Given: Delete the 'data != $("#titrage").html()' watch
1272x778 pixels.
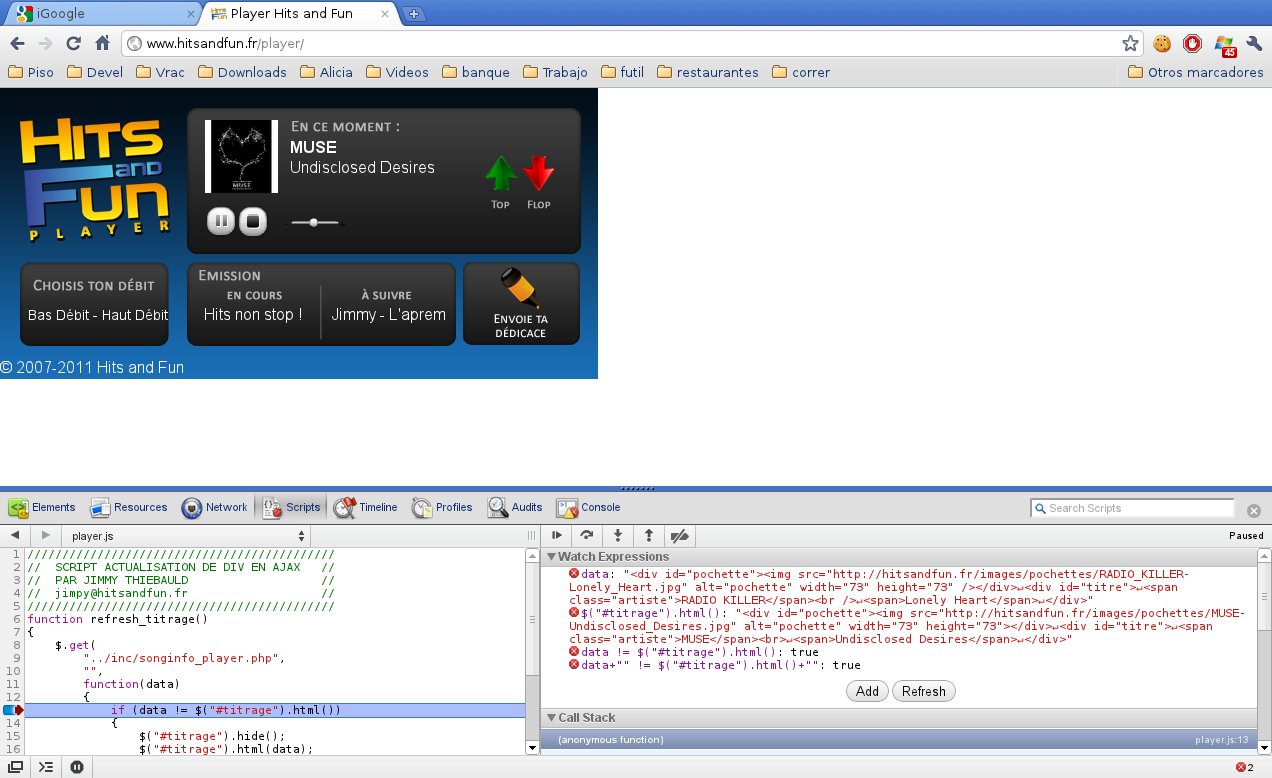Looking at the screenshot, I should pyautogui.click(x=574, y=652).
